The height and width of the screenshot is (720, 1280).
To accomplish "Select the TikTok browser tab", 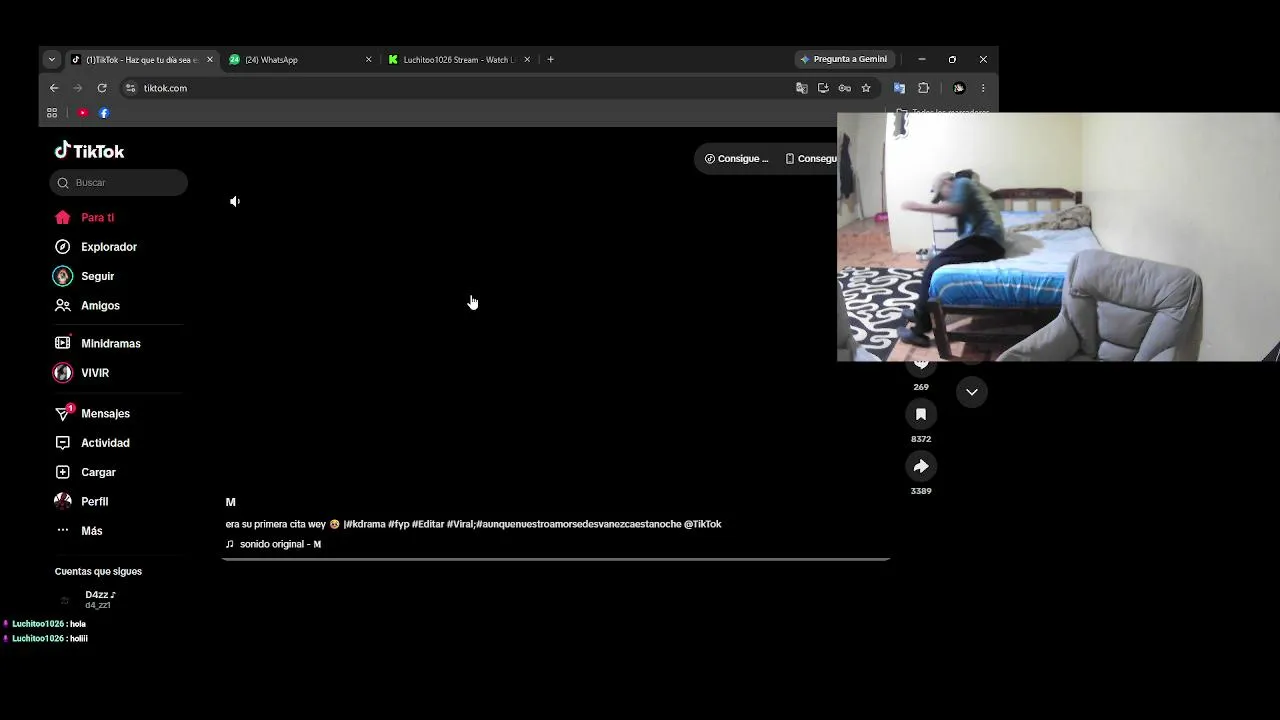I will (141, 60).
